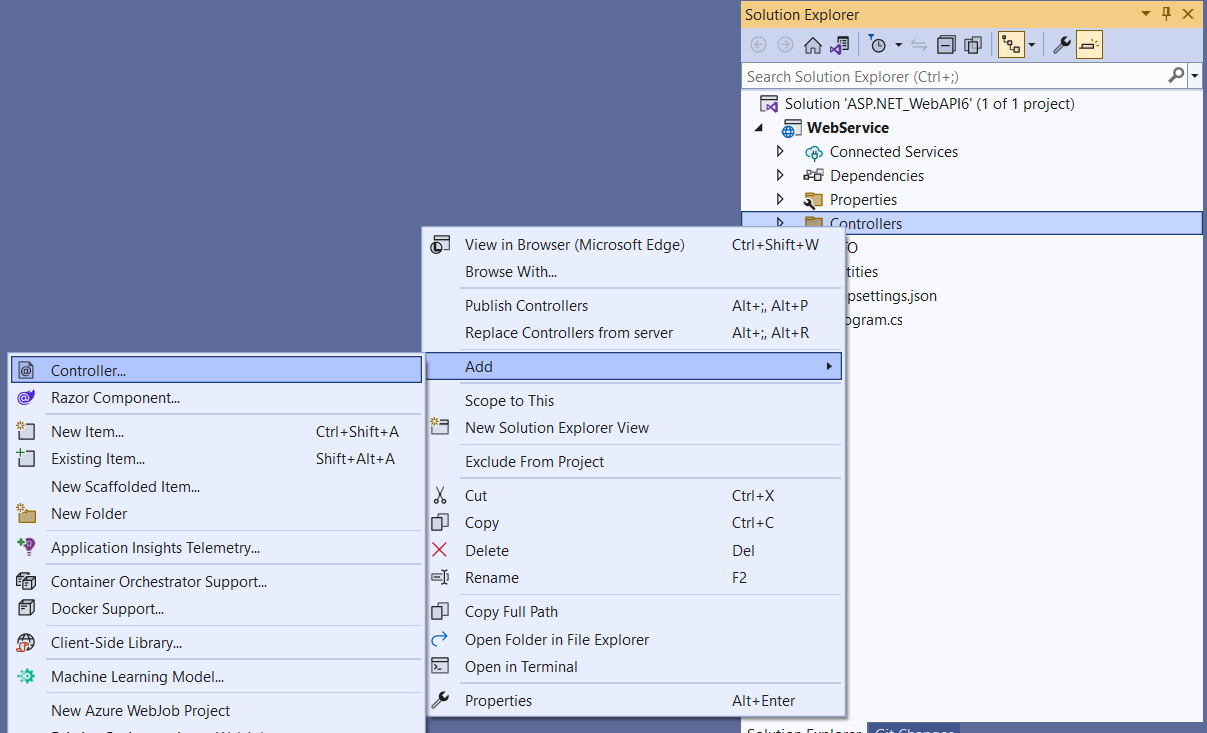Click Application Insights Telemetry lightbulb icon
1207x733 pixels.
[x=26, y=547]
